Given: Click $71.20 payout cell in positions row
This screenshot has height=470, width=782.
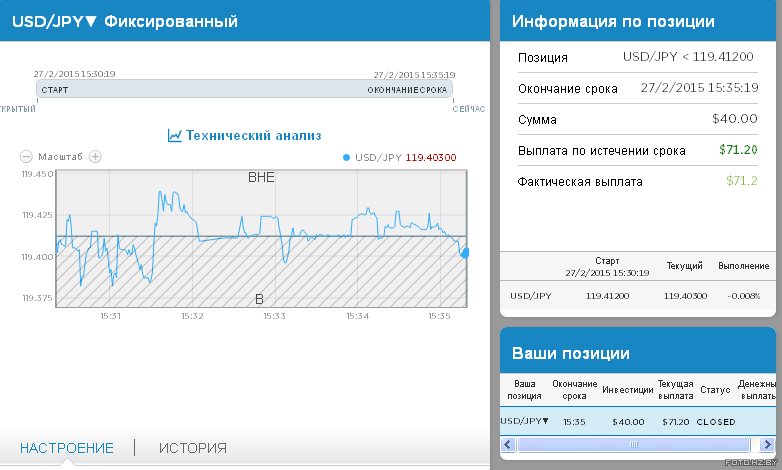Looking at the screenshot, I should (x=676, y=422).
